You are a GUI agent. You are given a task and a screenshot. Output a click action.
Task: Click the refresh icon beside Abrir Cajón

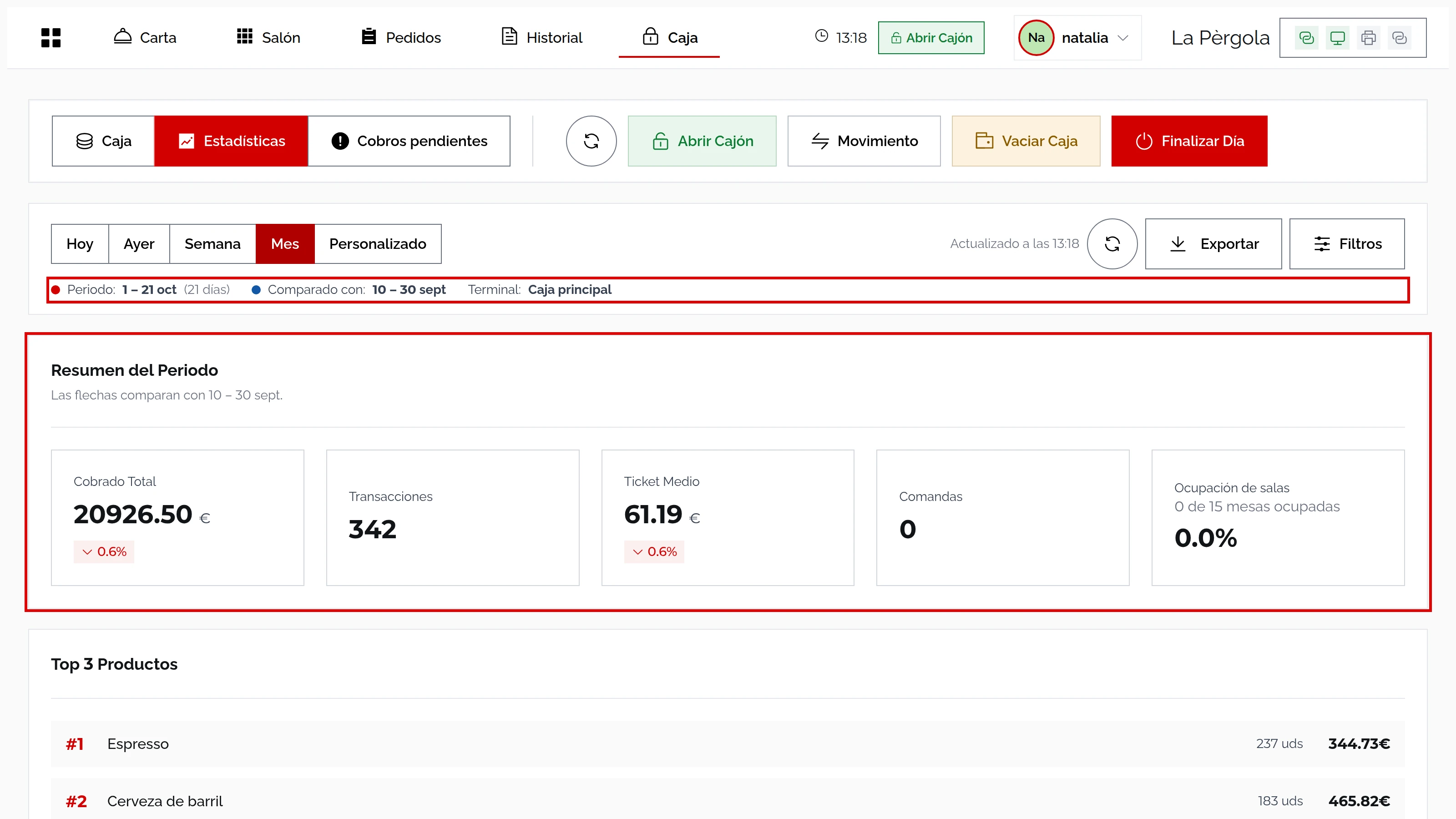(591, 141)
